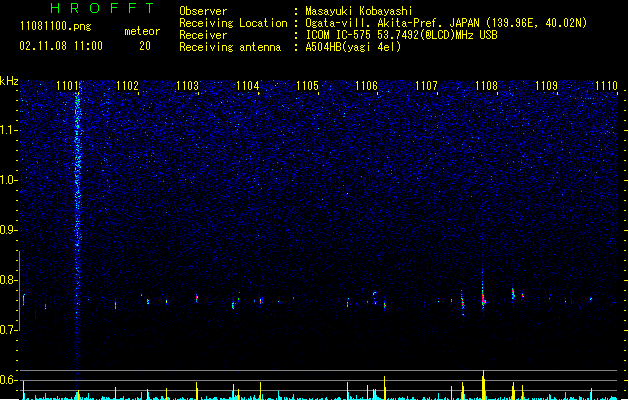Click the date stamp 02.11.08 11:00
Screen dimensions: 629x400
click(61, 46)
